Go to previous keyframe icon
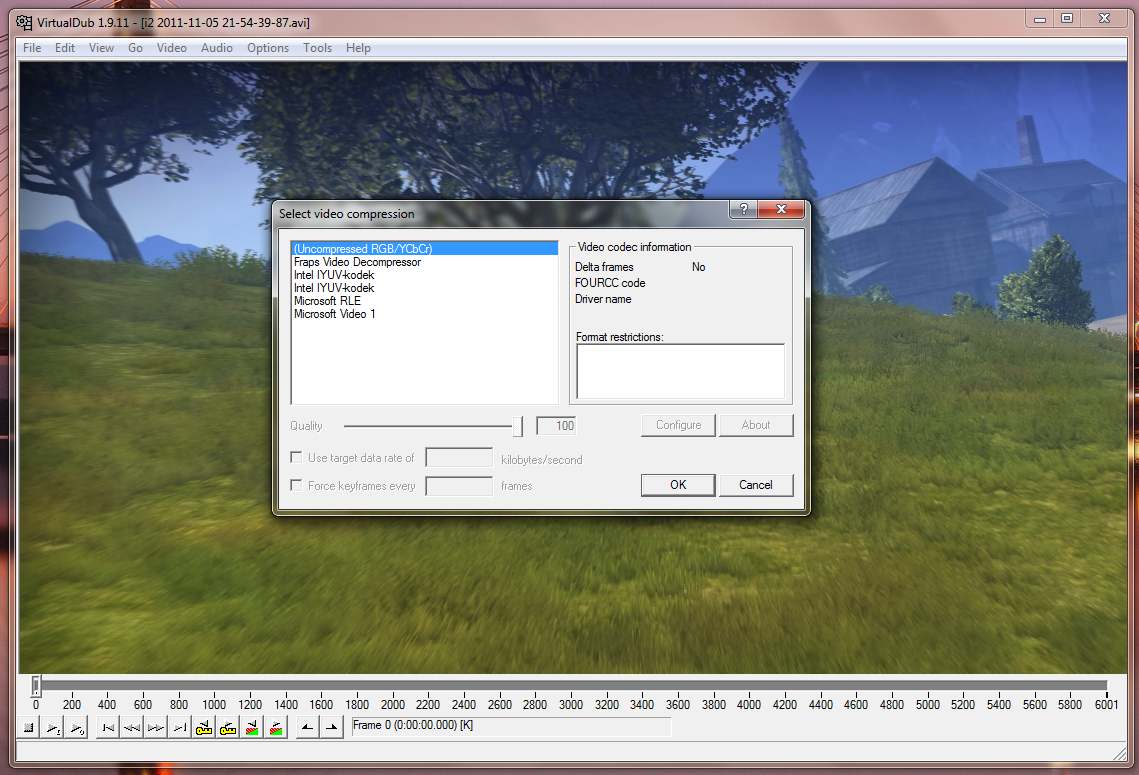This screenshot has height=775, width=1139. tap(204, 727)
